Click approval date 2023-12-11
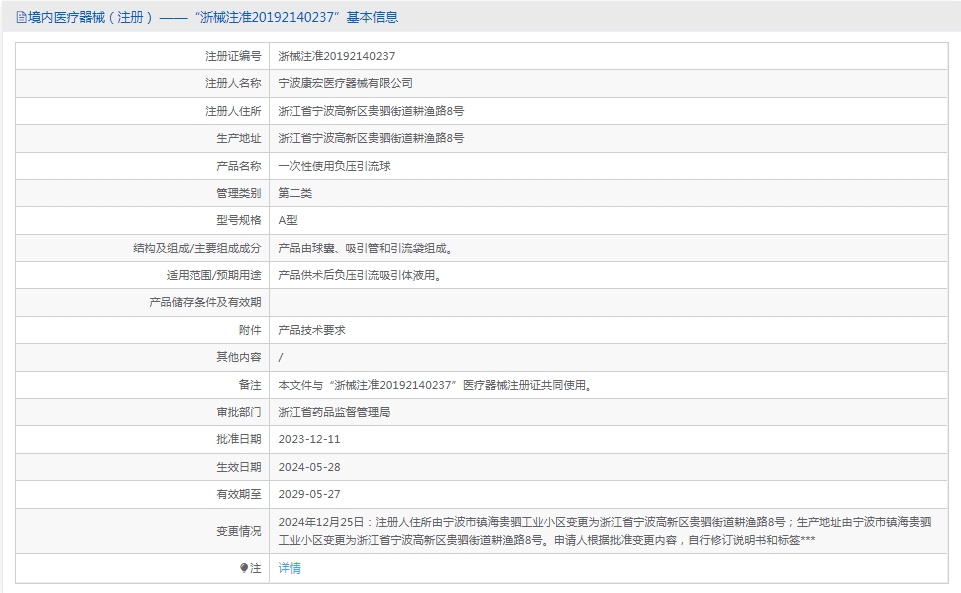 pyautogui.click(x=309, y=439)
